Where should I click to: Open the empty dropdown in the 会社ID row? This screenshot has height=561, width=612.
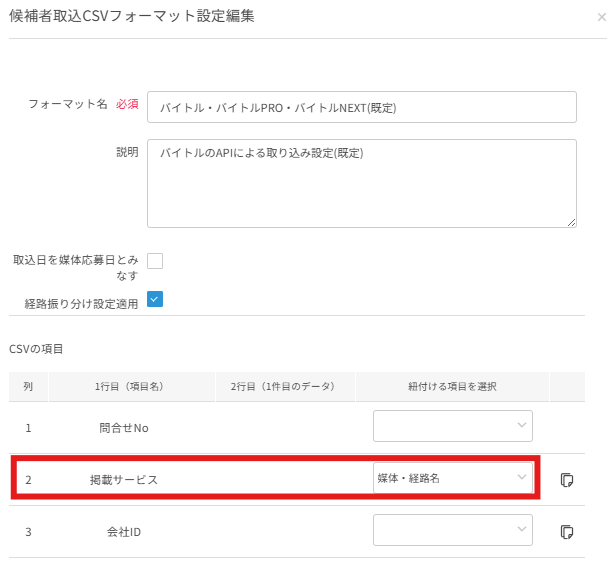pos(453,530)
